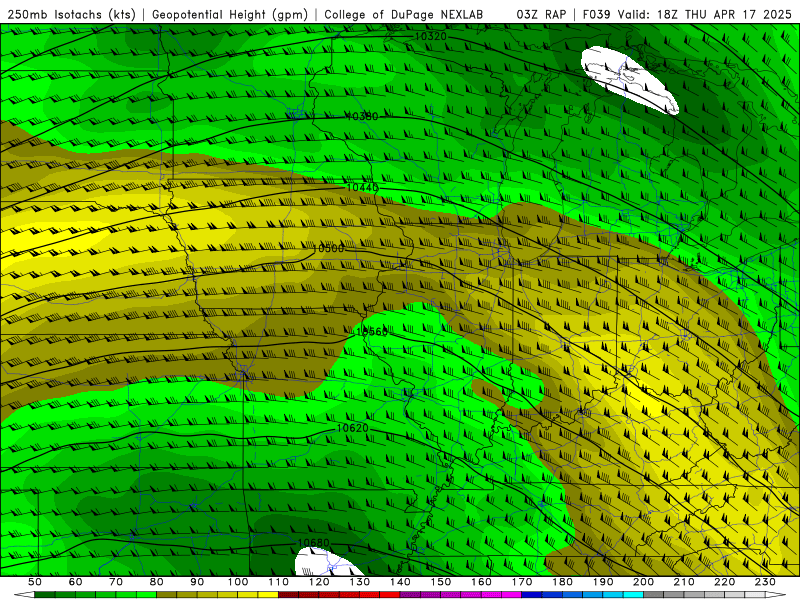Click the '03Z RAP' model run label

pos(541,15)
